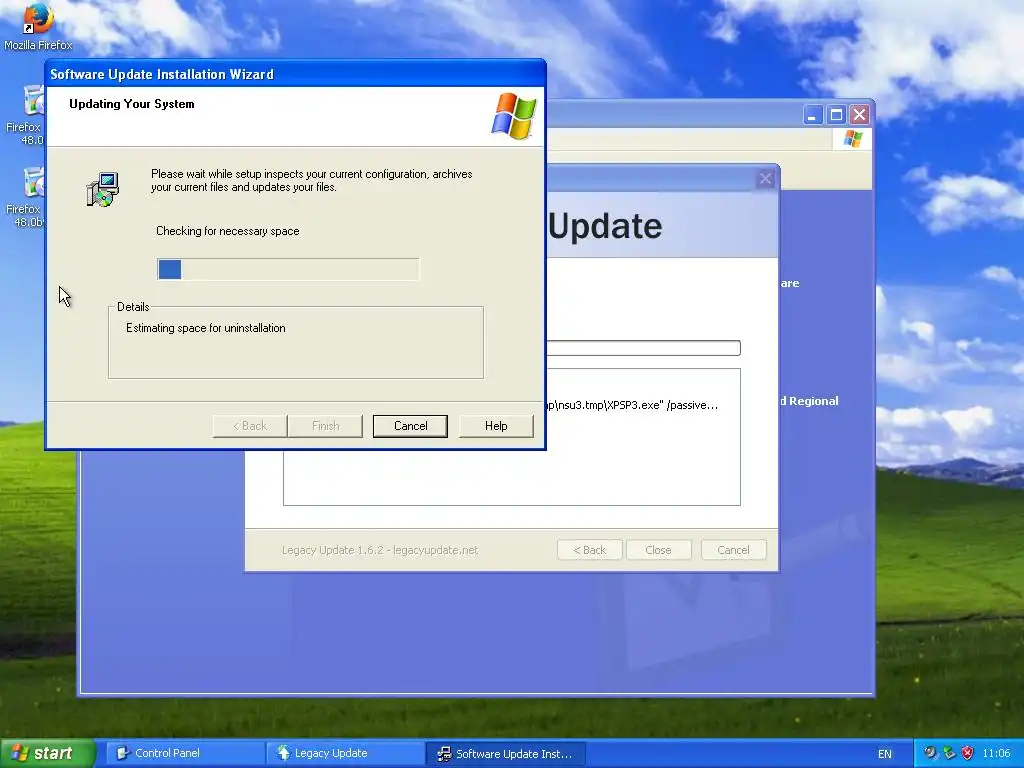The image size is (1024, 768).
Task: Click the setup computer-and-disc icon in wizard
Action: coord(103,189)
